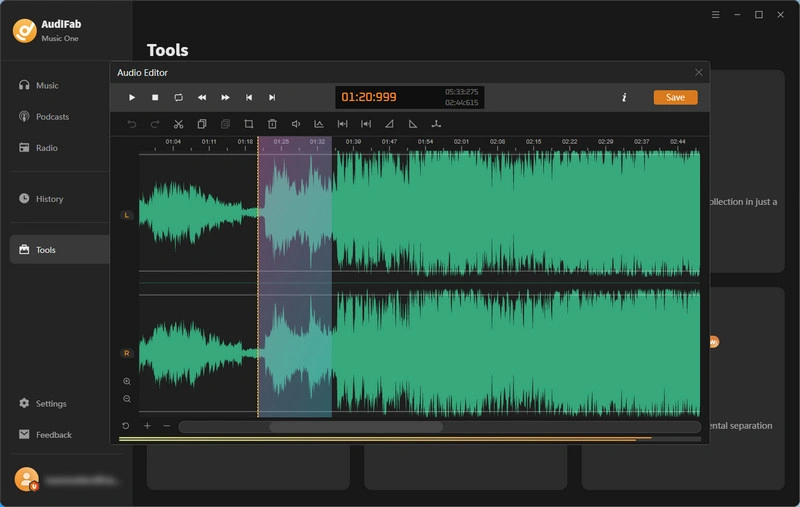Viewport: 800px width, 507px height.
Task: Click the user profile avatar
Action: 26,479
